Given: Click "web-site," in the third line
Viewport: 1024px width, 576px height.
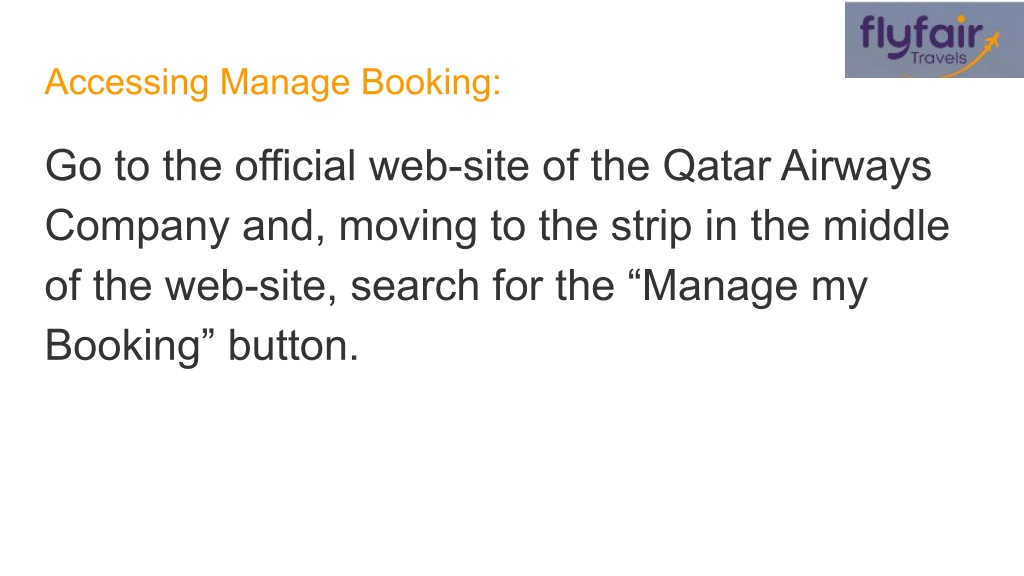Looking at the screenshot, I should (251, 286).
